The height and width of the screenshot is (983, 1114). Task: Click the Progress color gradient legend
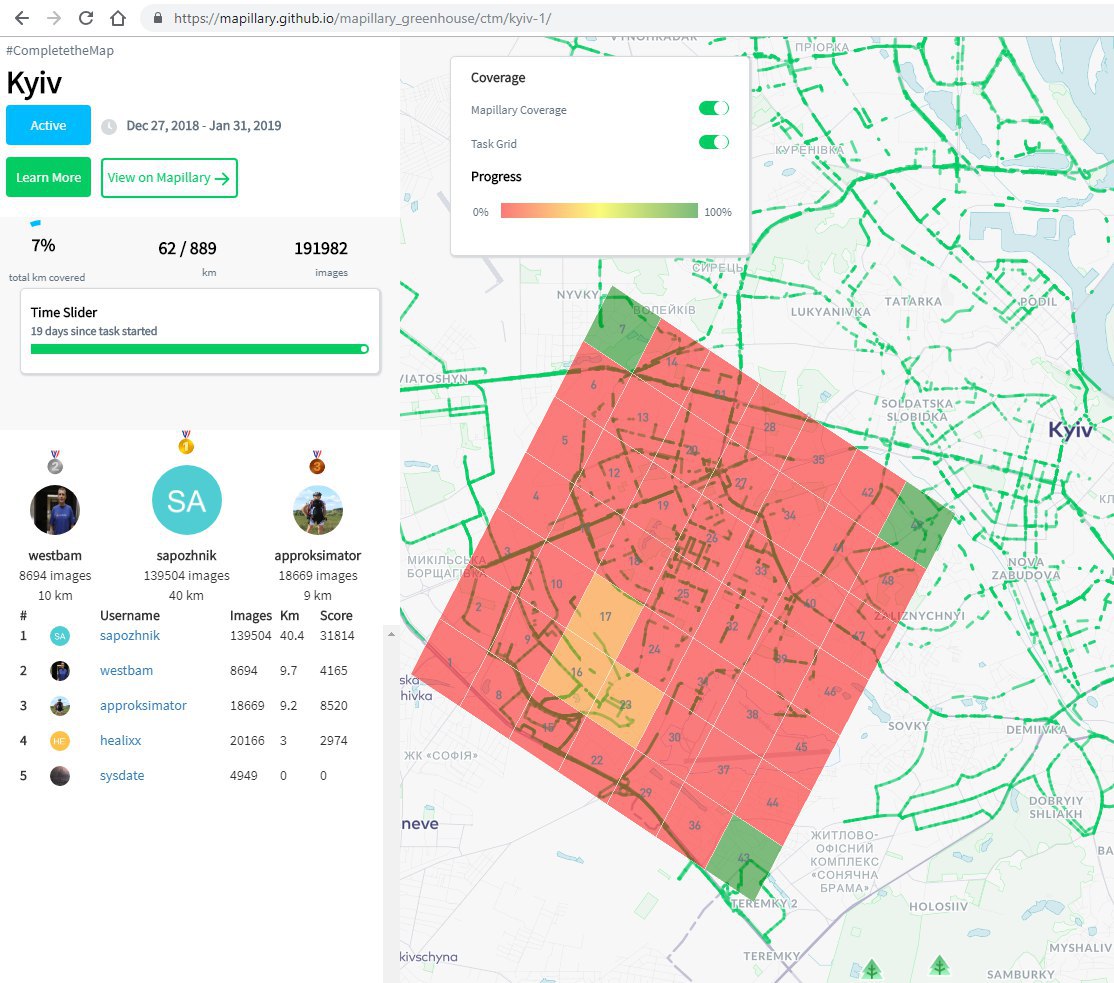[599, 211]
